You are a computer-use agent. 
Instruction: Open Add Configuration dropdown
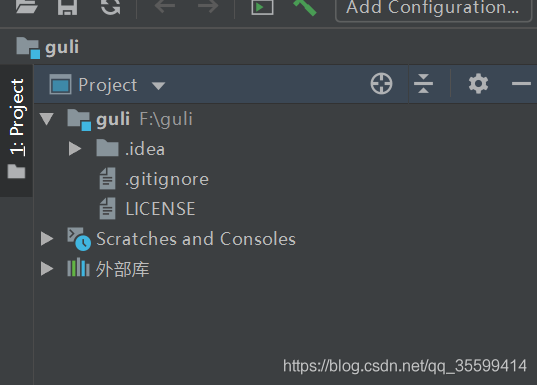(433, 8)
